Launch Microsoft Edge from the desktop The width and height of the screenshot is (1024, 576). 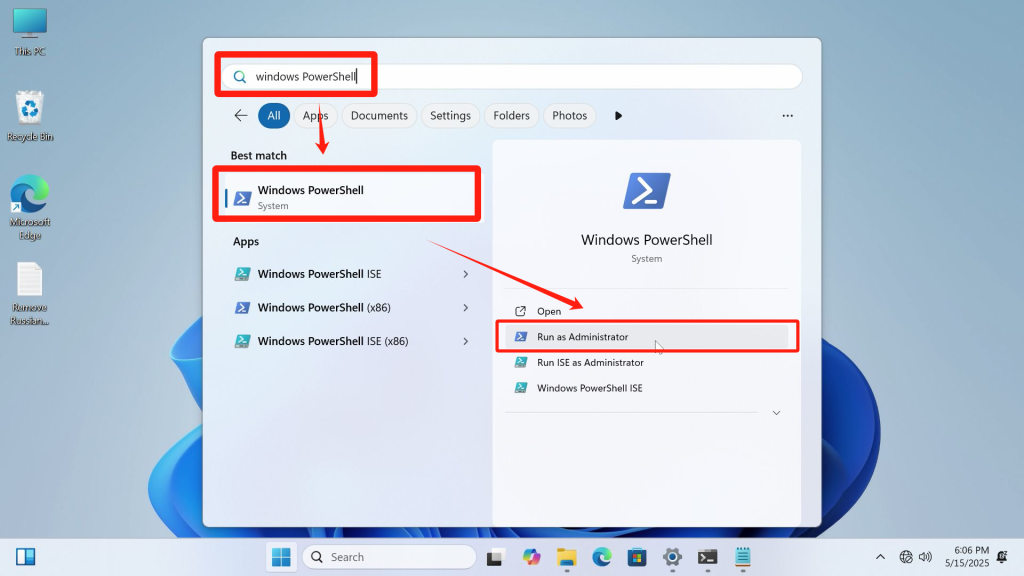click(29, 206)
